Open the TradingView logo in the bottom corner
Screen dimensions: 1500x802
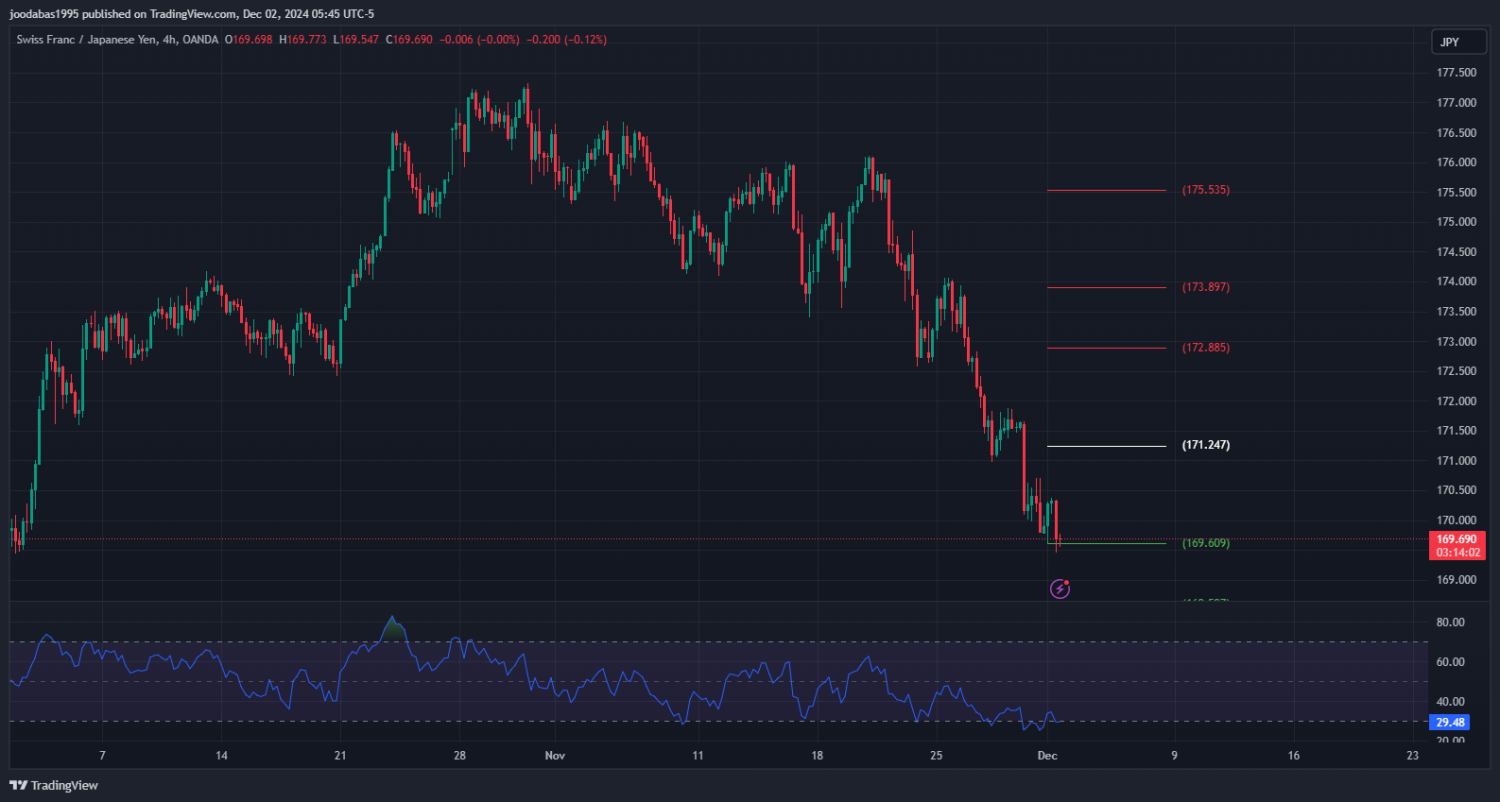(53, 786)
